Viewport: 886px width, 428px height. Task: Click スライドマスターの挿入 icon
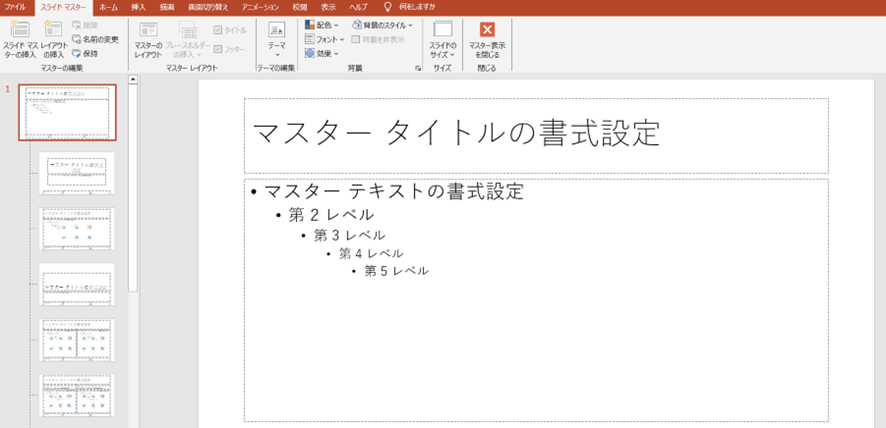point(19,31)
